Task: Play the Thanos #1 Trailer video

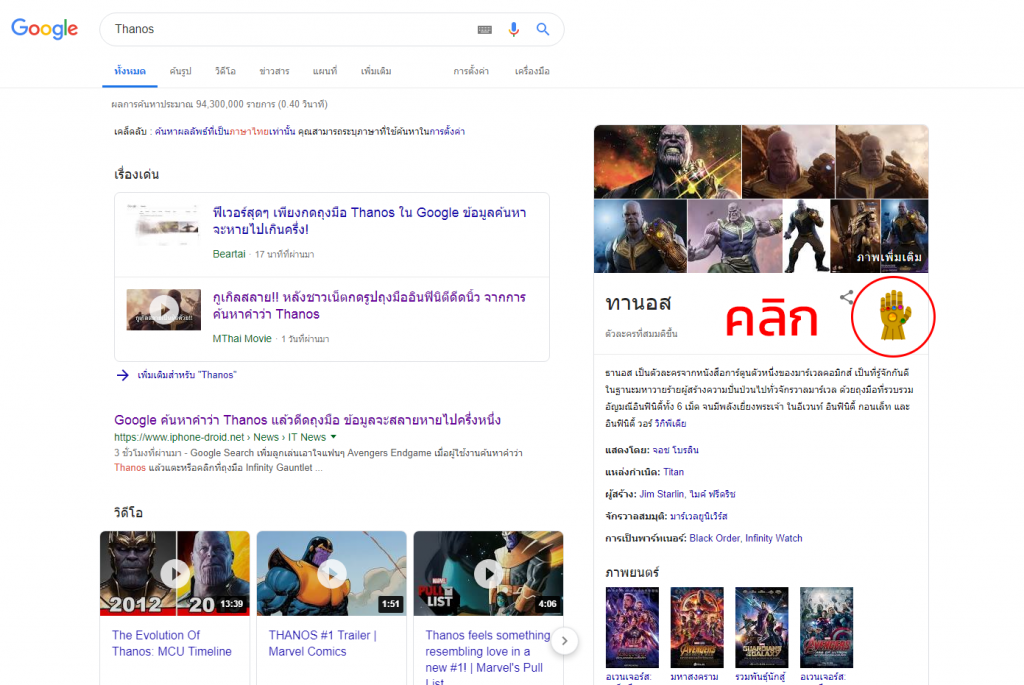Action: (x=331, y=573)
